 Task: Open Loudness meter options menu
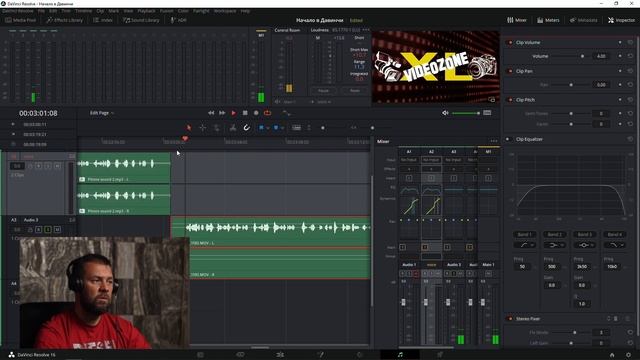(x=366, y=30)
